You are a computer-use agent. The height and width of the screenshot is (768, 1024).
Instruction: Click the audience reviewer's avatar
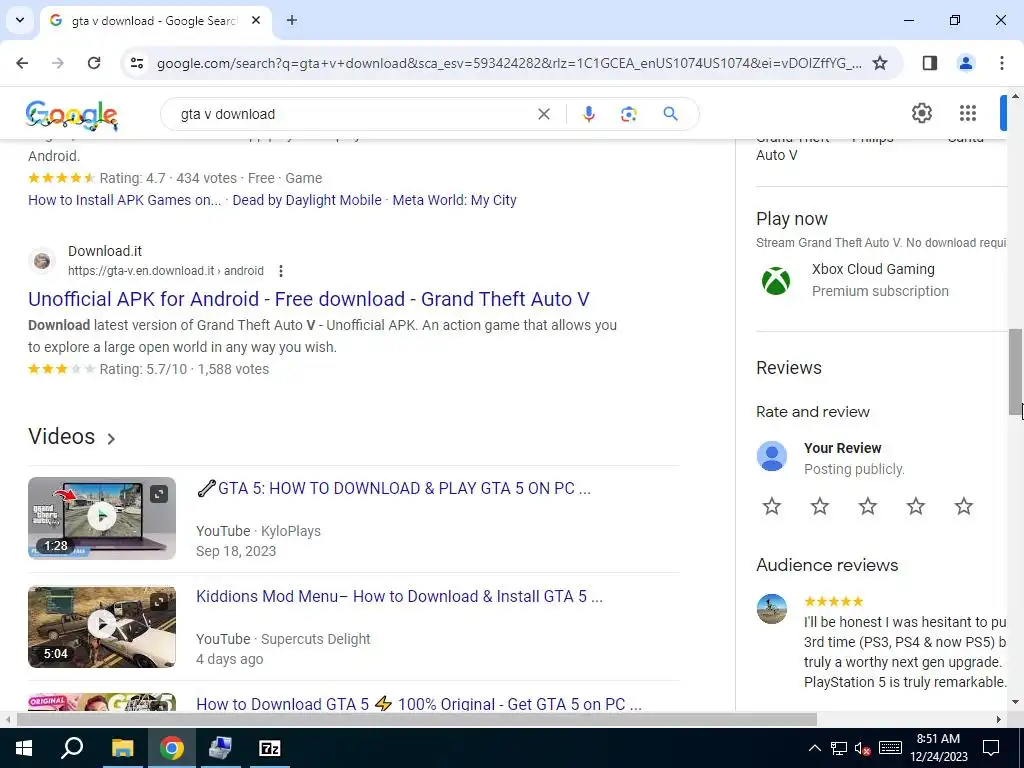pos(772,609)
